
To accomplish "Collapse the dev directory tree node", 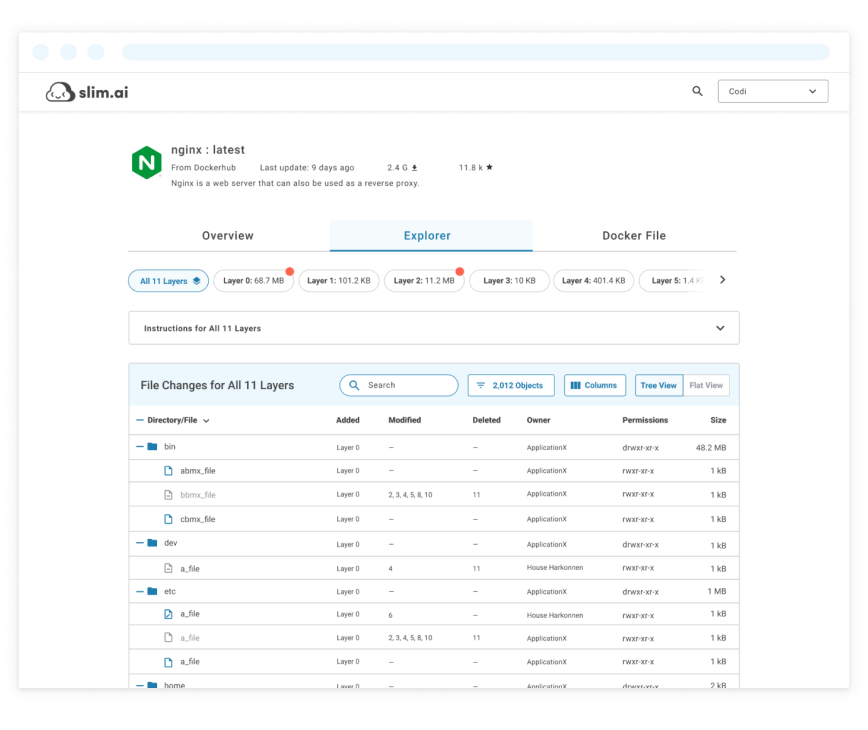I will click(140, 543).
